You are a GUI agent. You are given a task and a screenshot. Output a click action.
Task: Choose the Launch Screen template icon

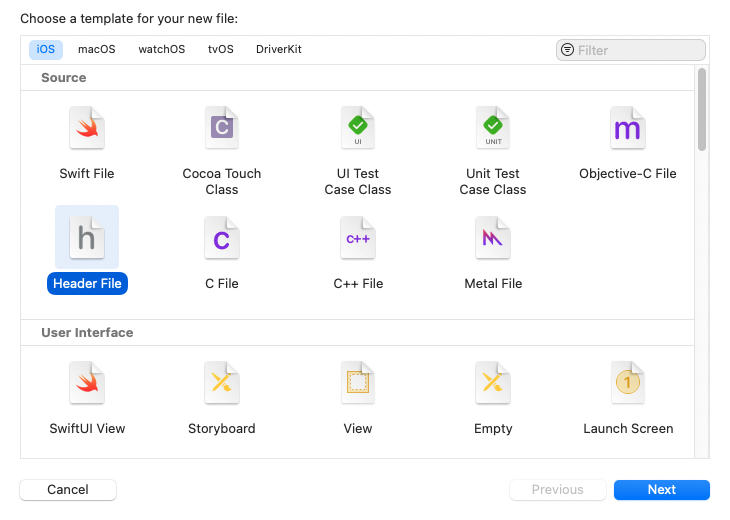[628, 383]
